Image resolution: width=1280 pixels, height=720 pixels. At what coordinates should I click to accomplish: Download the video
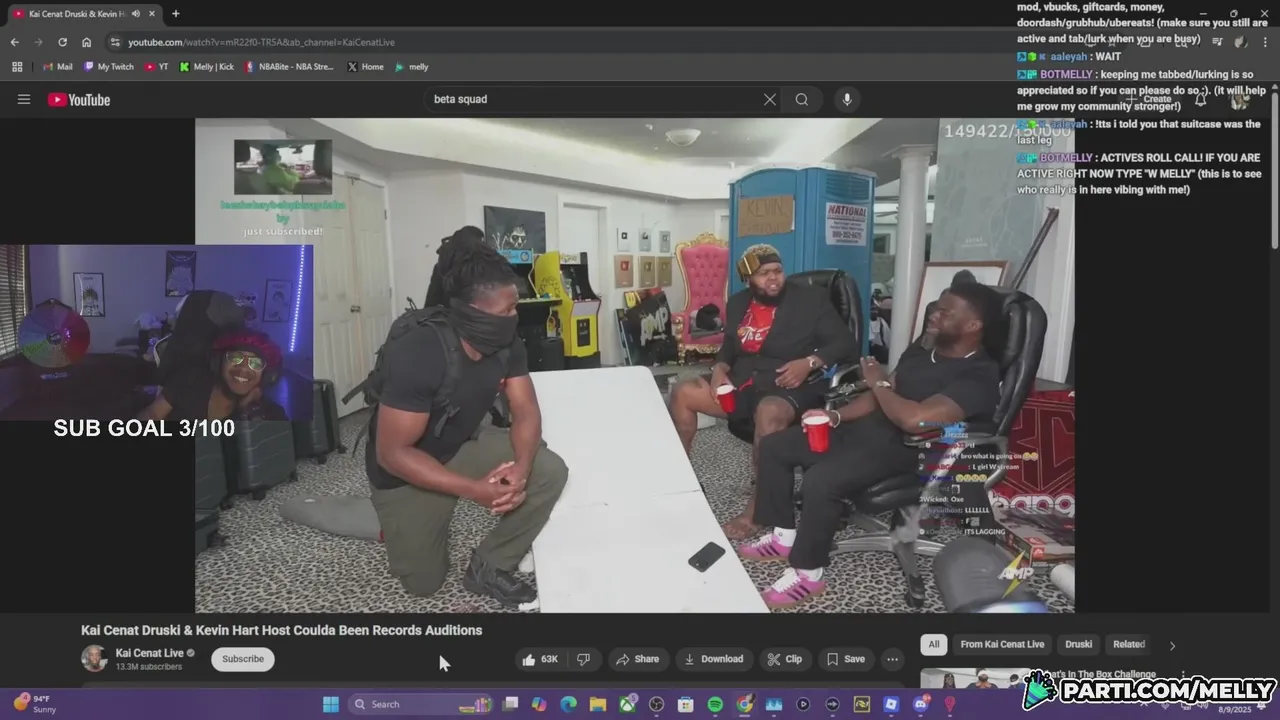(x=714, y=659)
